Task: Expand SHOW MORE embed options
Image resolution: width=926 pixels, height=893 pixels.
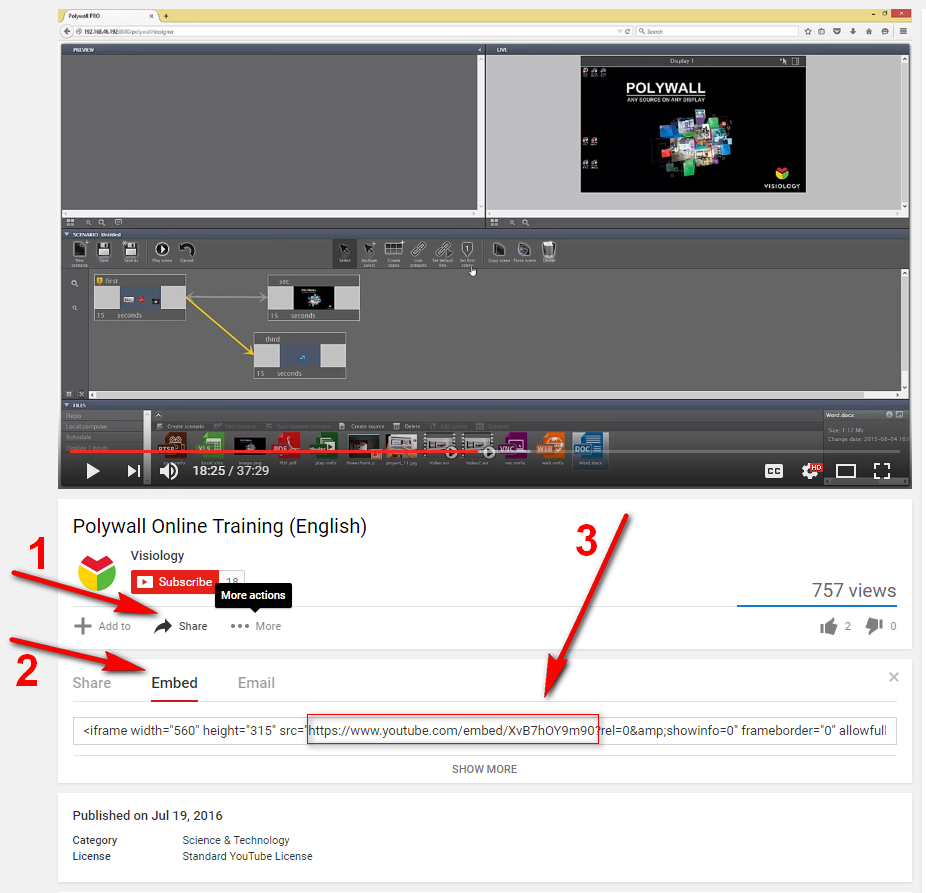Action: 484,769
